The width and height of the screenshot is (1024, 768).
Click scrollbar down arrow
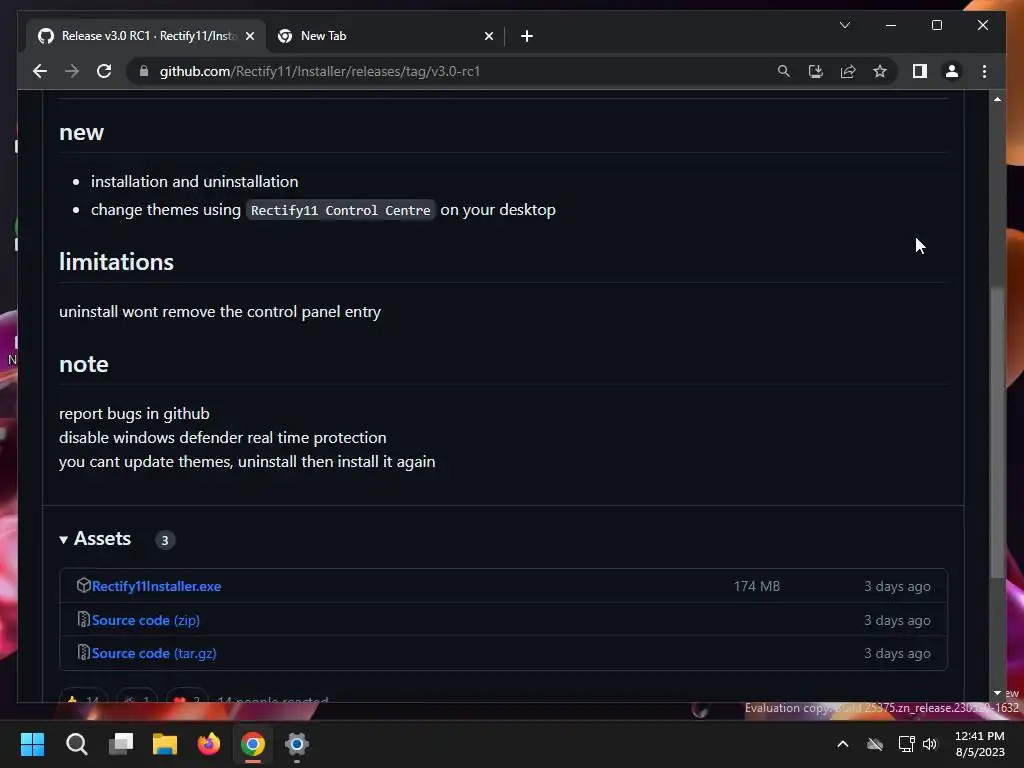coord(997,693)
